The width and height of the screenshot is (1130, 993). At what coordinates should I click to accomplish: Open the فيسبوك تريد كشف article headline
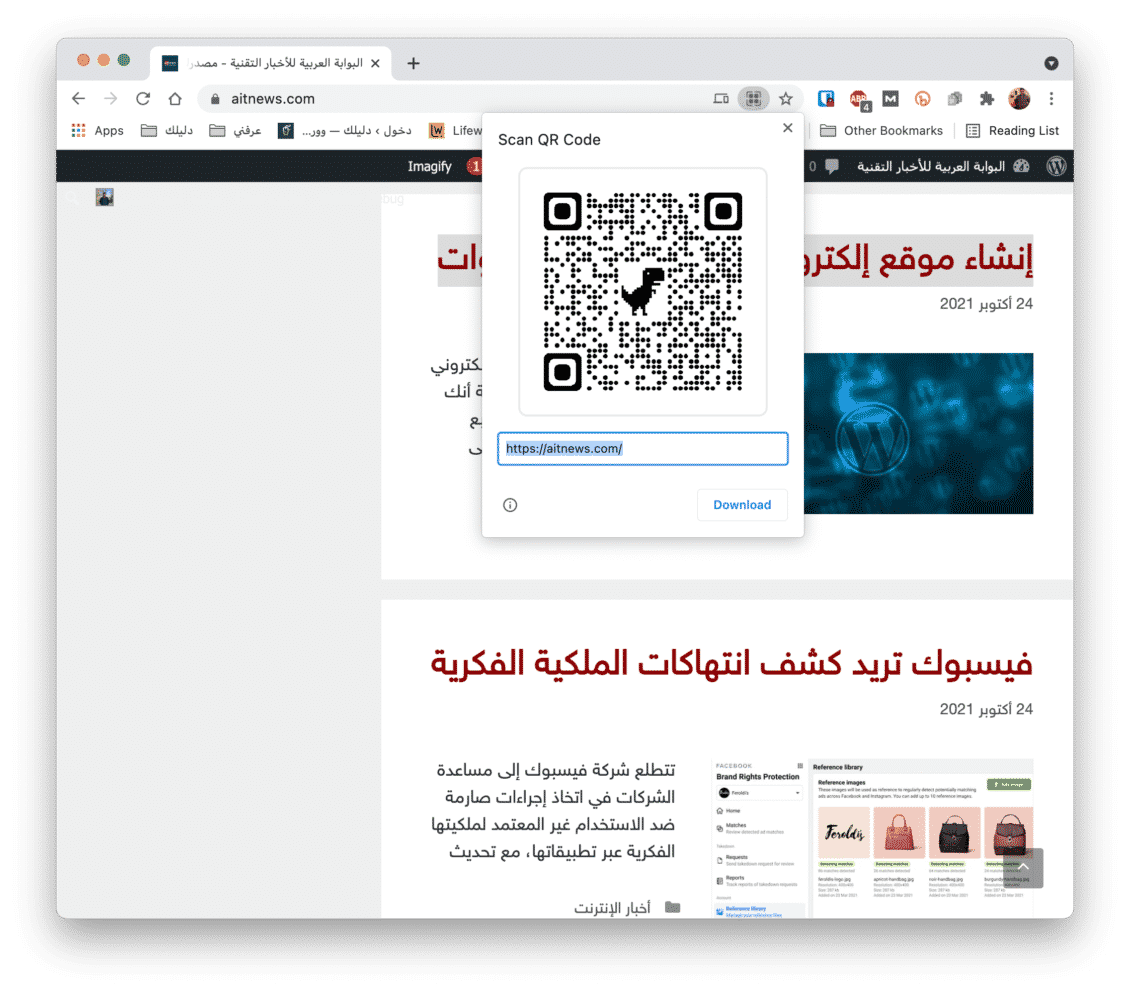tap(731, 664)
